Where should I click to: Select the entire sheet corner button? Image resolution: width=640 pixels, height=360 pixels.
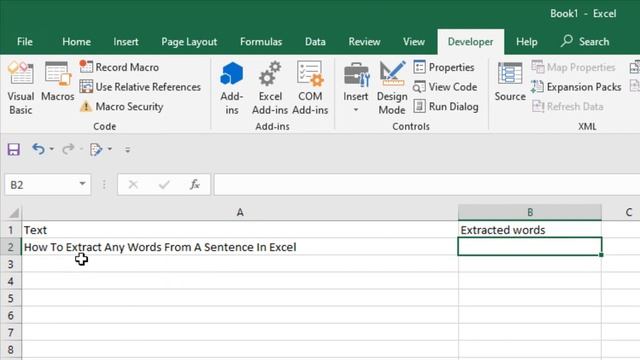[13, 213]
